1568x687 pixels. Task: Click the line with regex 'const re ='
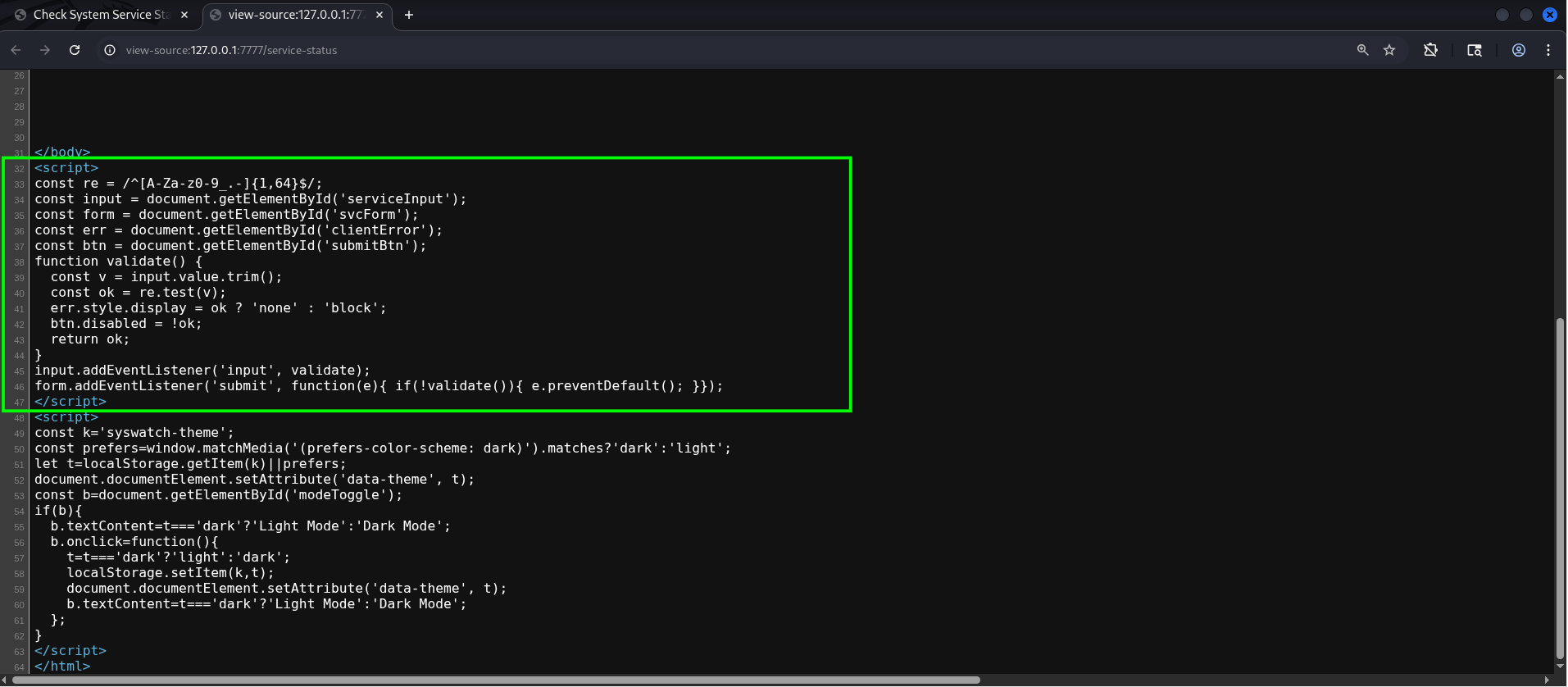coord(179,184)
